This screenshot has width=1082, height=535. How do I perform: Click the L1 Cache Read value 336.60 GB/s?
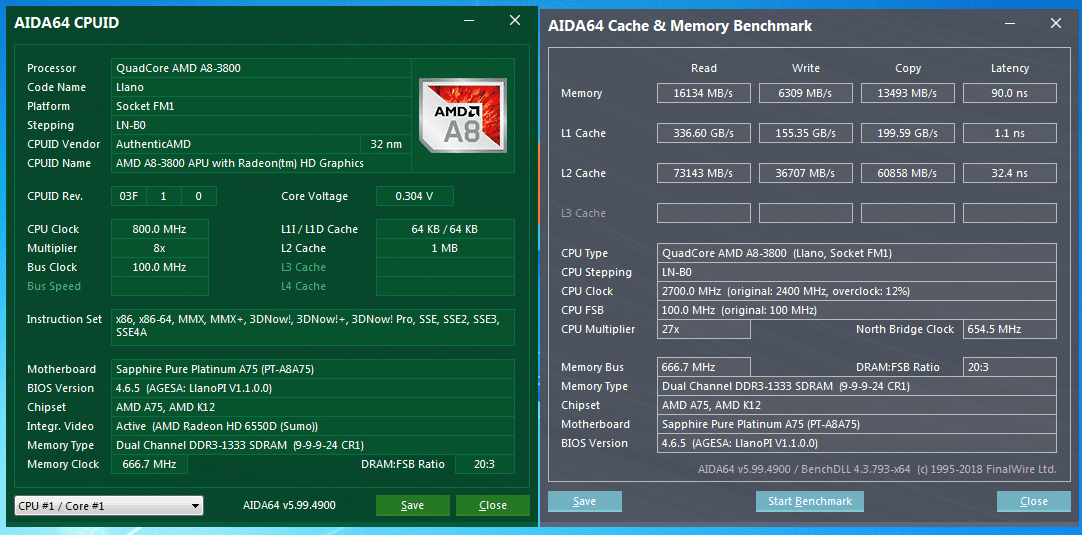pos(704,133)
